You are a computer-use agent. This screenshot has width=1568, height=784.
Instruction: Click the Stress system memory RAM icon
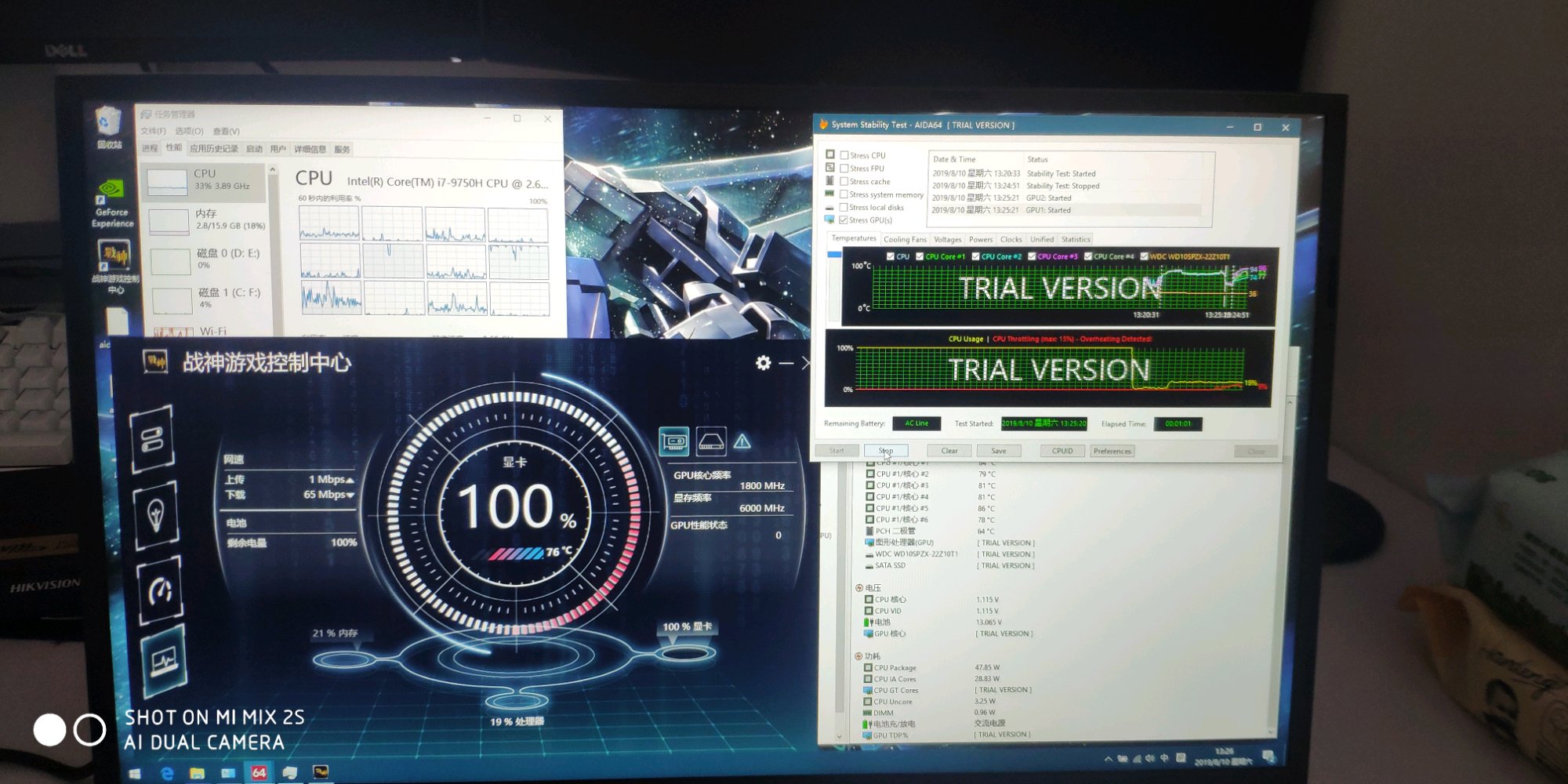point(829,194)
